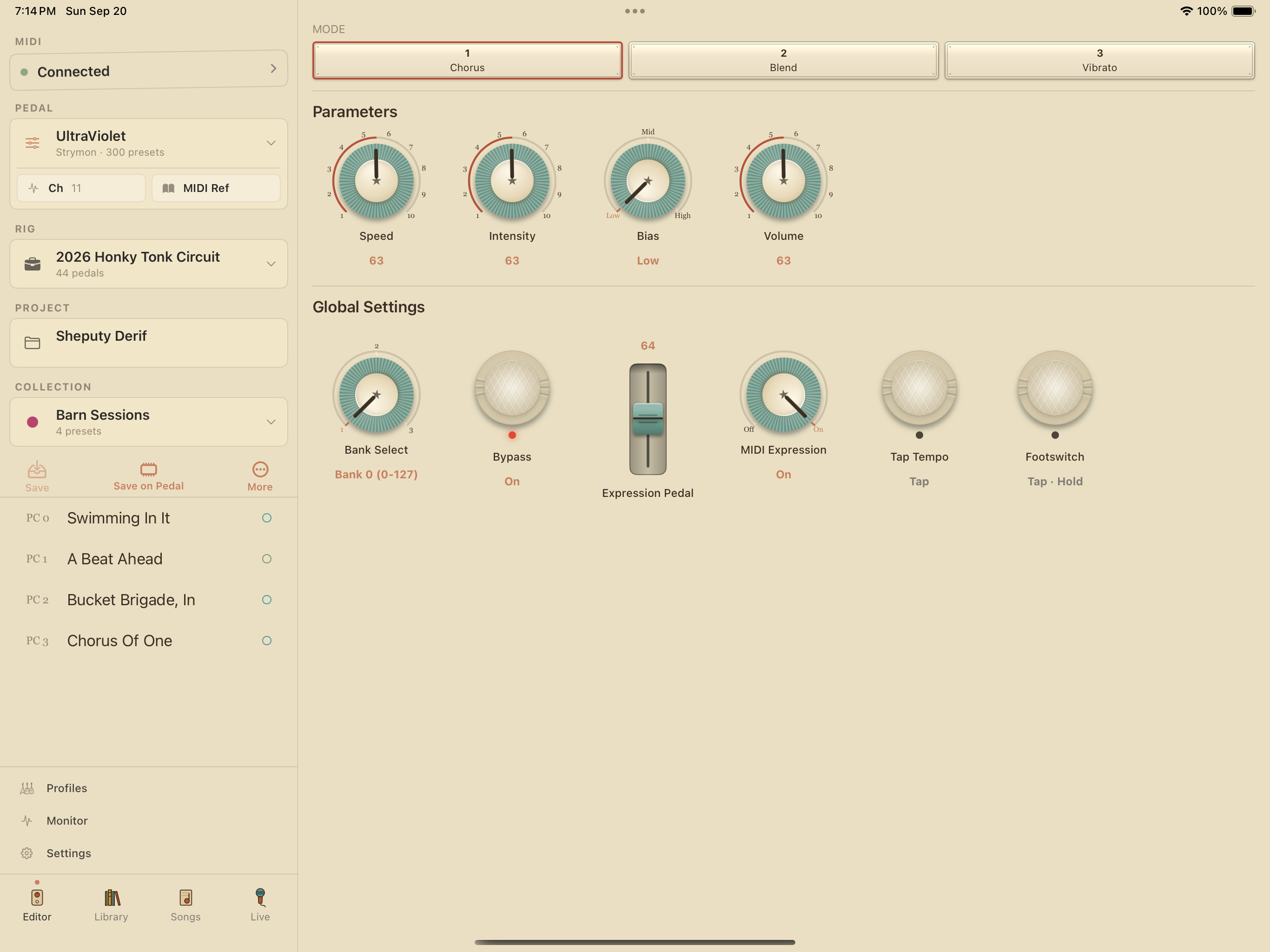Image resolution: width=1270 pixels, height=952 pixels.
Task: Open the Songs tab icon
Action: coord(185,897)
